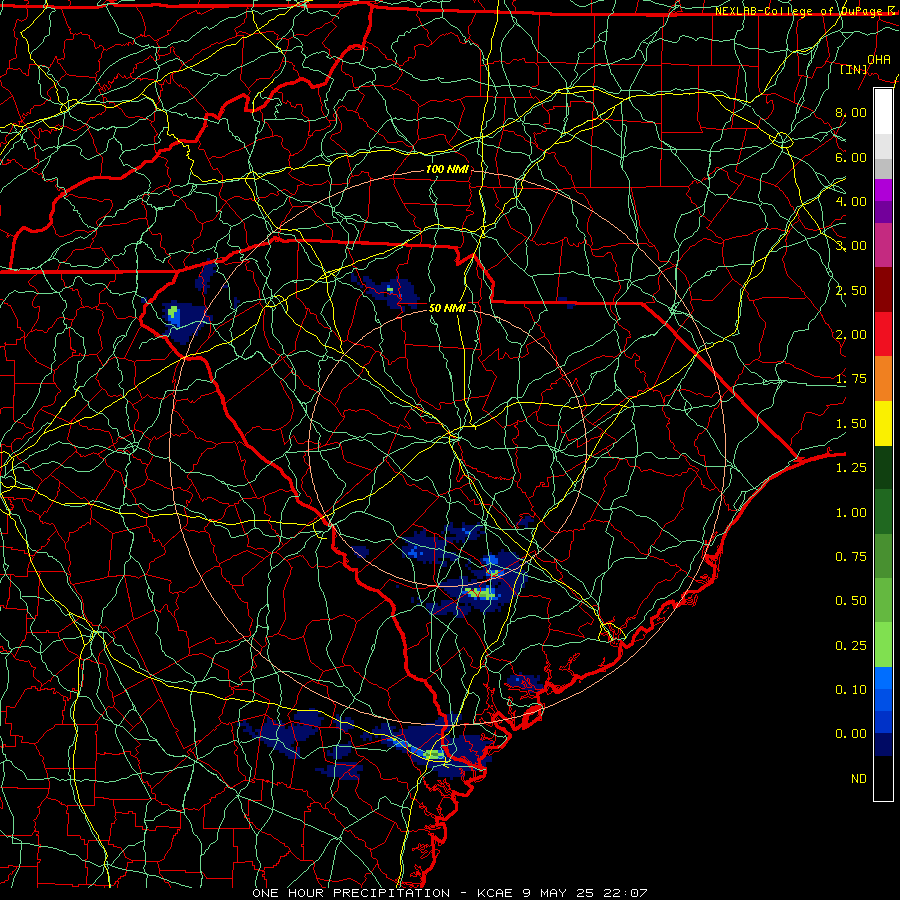Click the 0.10 legend value
This screenshot has height=900, width=900.
[851, 690]
